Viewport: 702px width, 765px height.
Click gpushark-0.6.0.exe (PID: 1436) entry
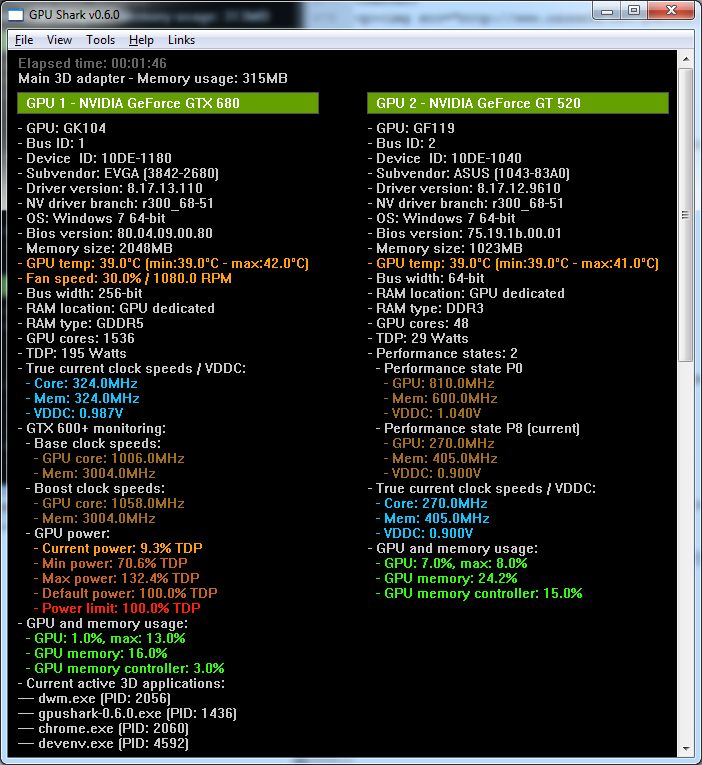click(x=127, y=714)
